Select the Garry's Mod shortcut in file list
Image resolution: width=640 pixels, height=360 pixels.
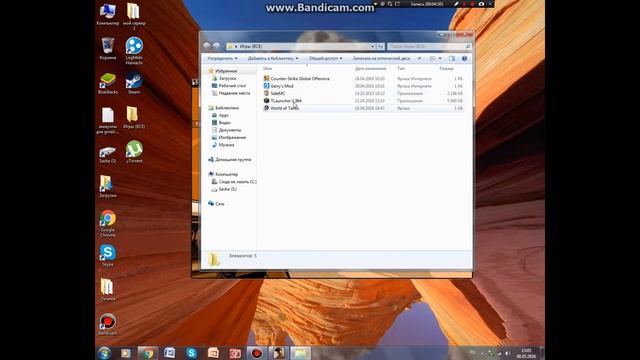279,86
